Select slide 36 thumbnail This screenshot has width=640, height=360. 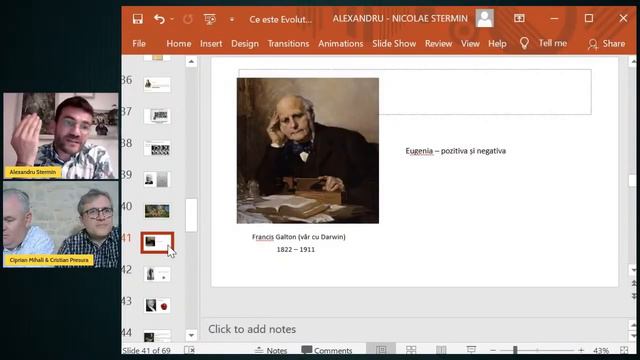[x=157, y=84]
